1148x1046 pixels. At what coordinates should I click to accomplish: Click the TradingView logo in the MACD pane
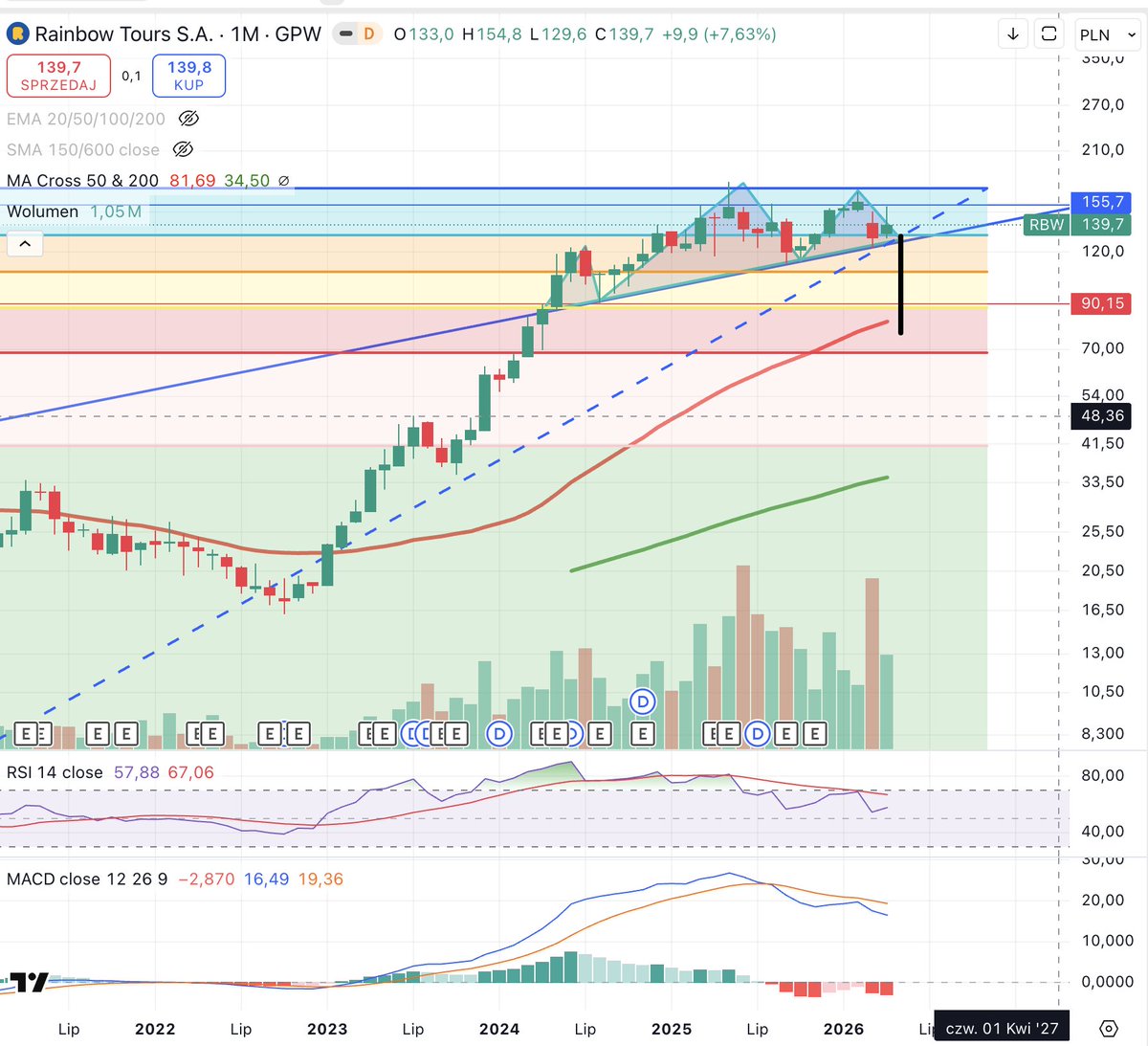(29, 983)
